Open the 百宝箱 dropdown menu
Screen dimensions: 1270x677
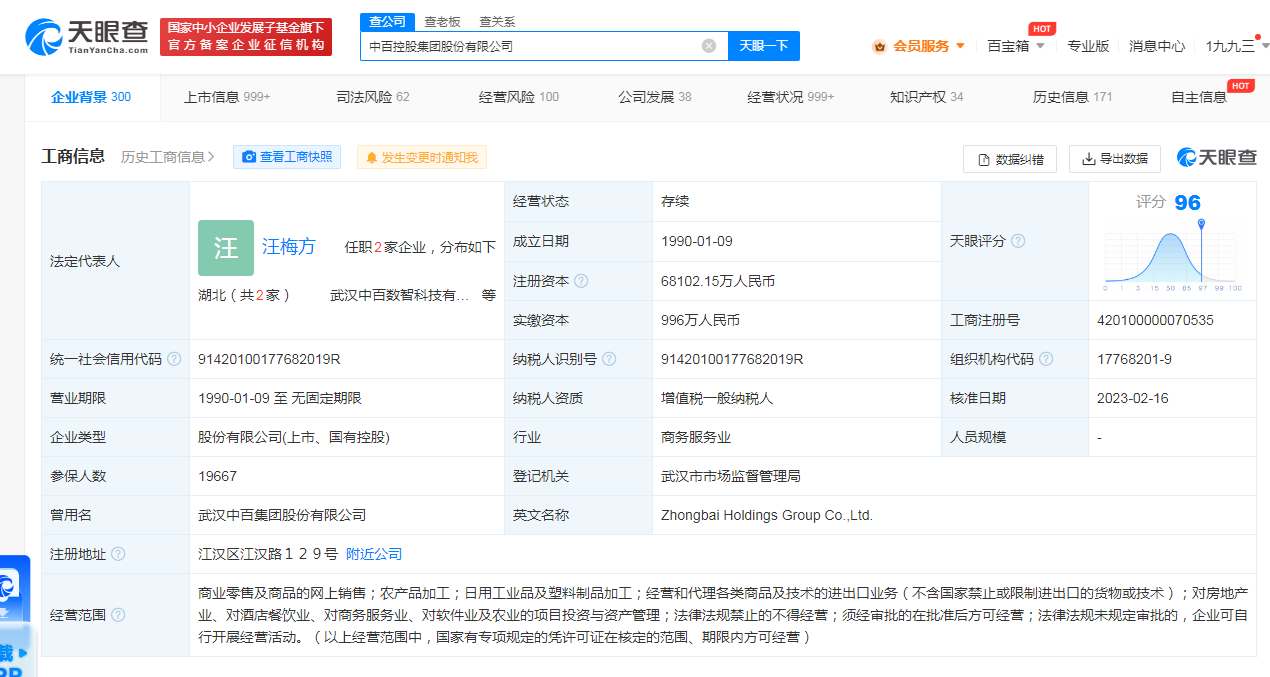click(x=1016, y=46)
